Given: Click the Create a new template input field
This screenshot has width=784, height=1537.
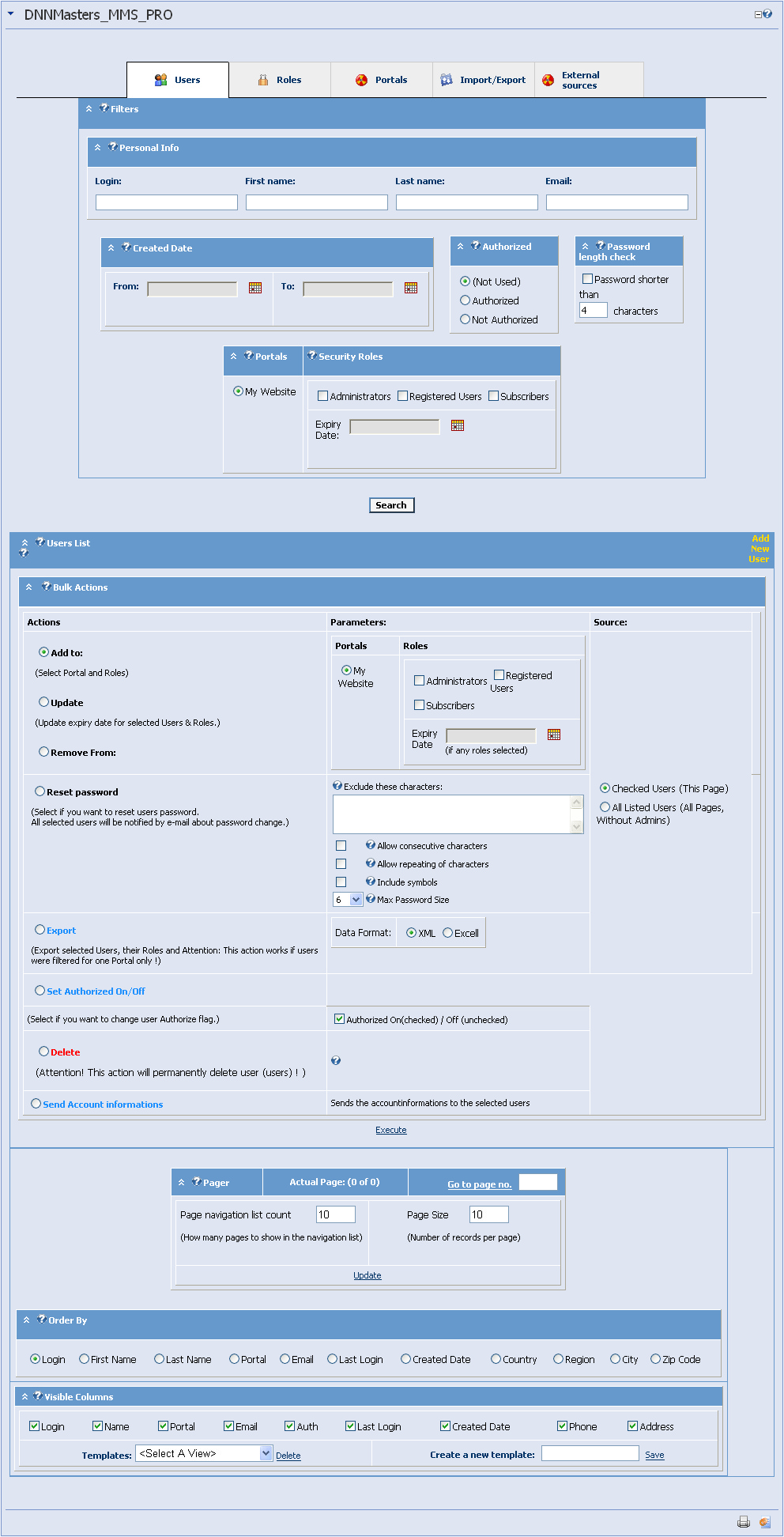Looking at the screenshot, I should click(590, 1453).
